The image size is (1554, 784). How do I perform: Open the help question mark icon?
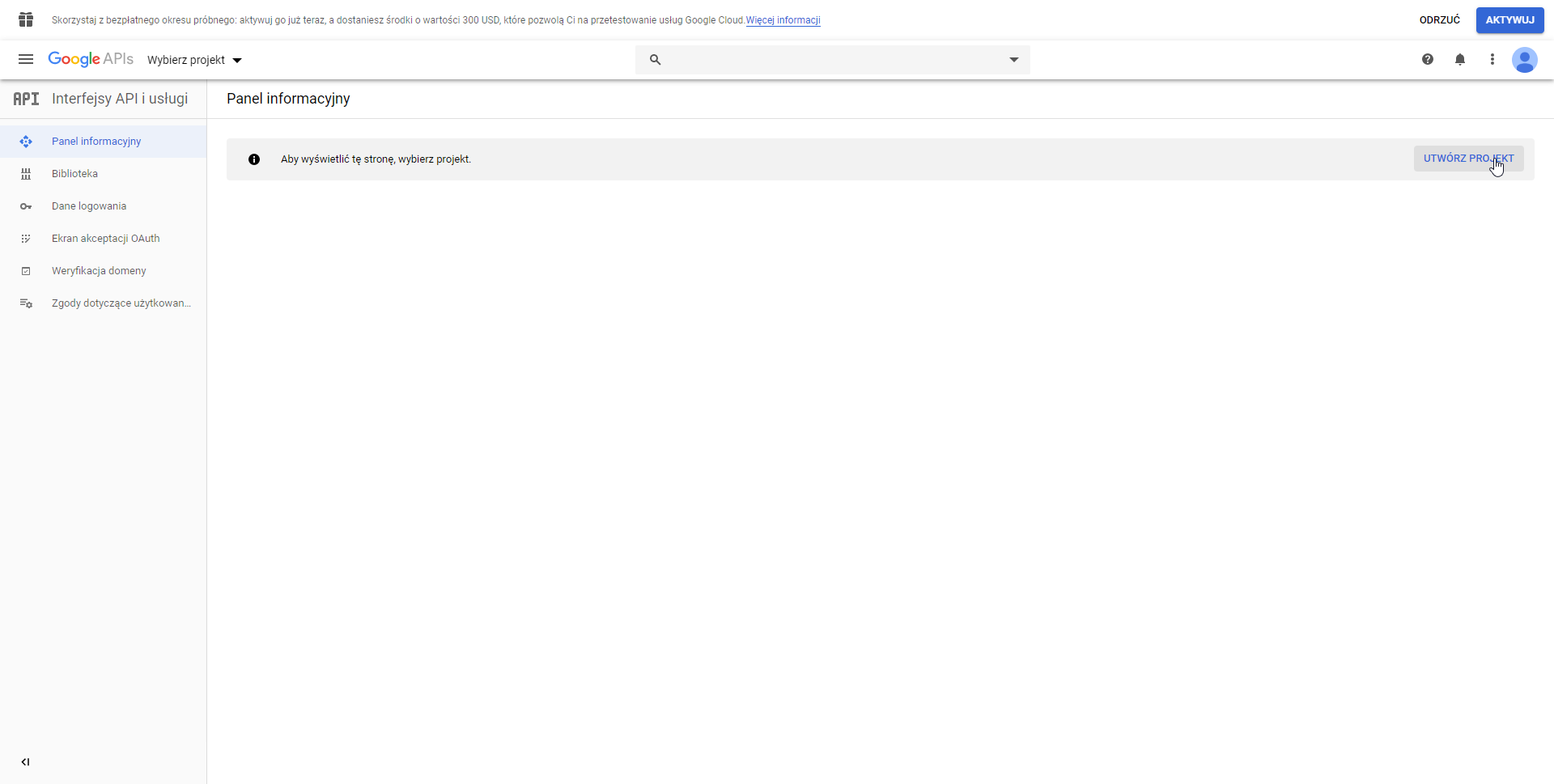pyautogui.click(x=1428, y=59)
